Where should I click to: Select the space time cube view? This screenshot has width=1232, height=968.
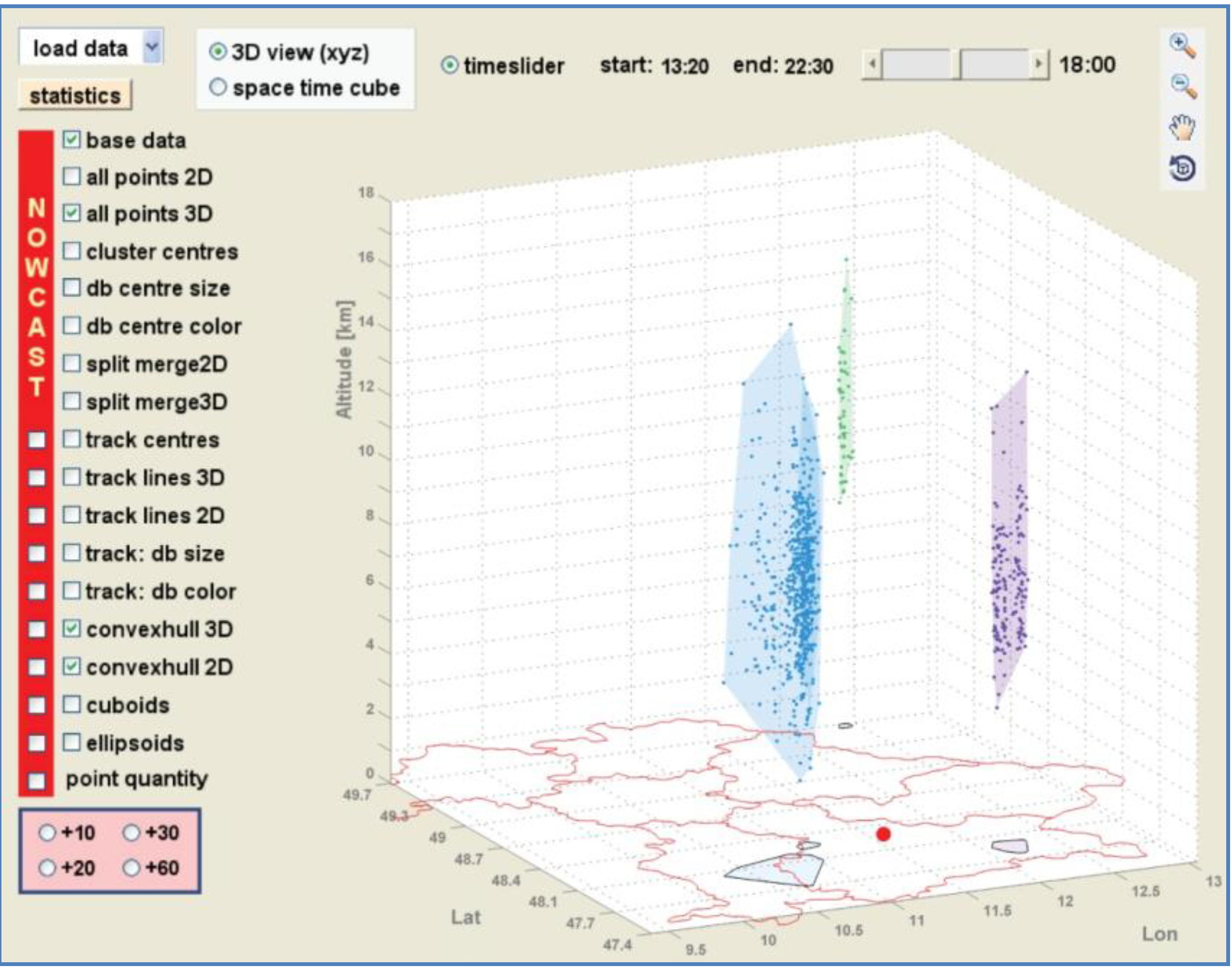point(218,87)
